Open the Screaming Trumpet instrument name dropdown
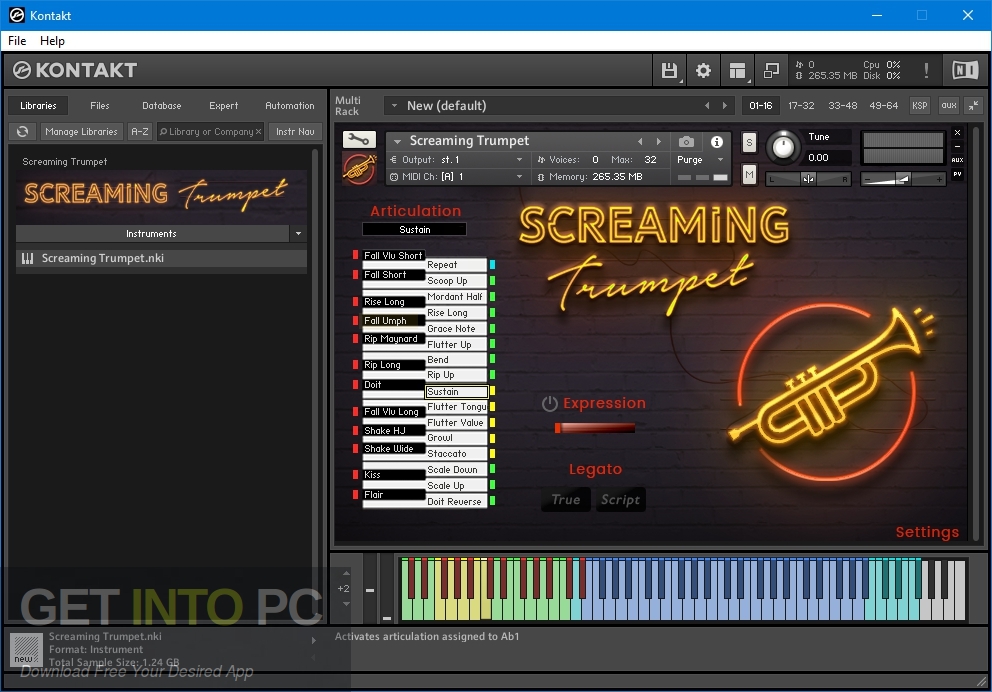The width and height of the screenshot is (992, 692). pos(397,141)
